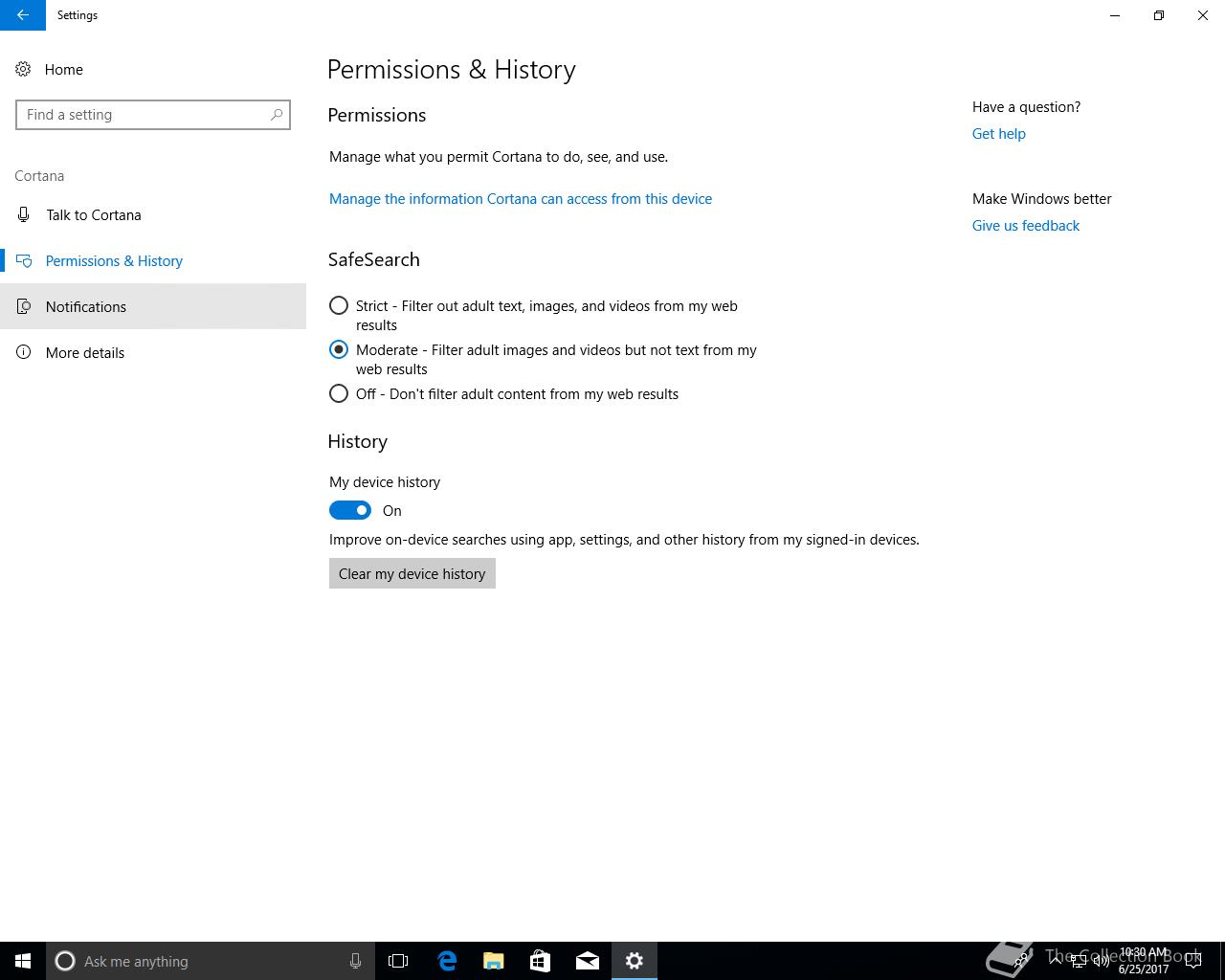This screenshot has height=980, width=1225.
Task: Open More details page
Action: coord(153,352)
